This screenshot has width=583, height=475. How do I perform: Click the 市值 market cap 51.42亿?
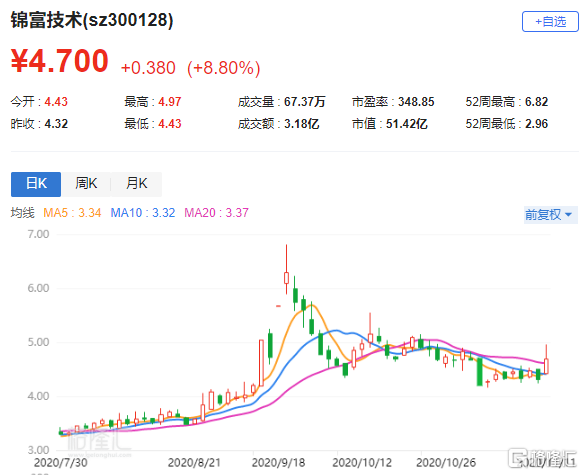[406, 124]
